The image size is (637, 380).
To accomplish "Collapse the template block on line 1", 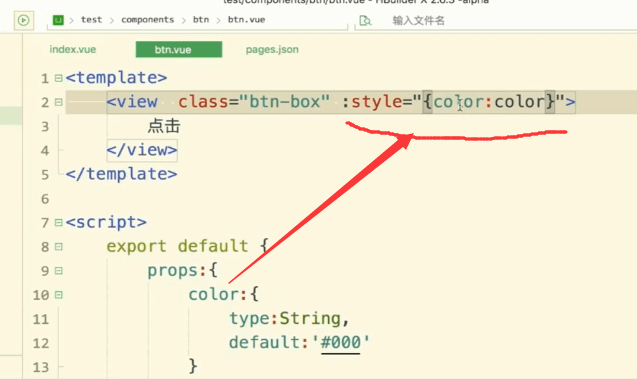I will 58,78.
